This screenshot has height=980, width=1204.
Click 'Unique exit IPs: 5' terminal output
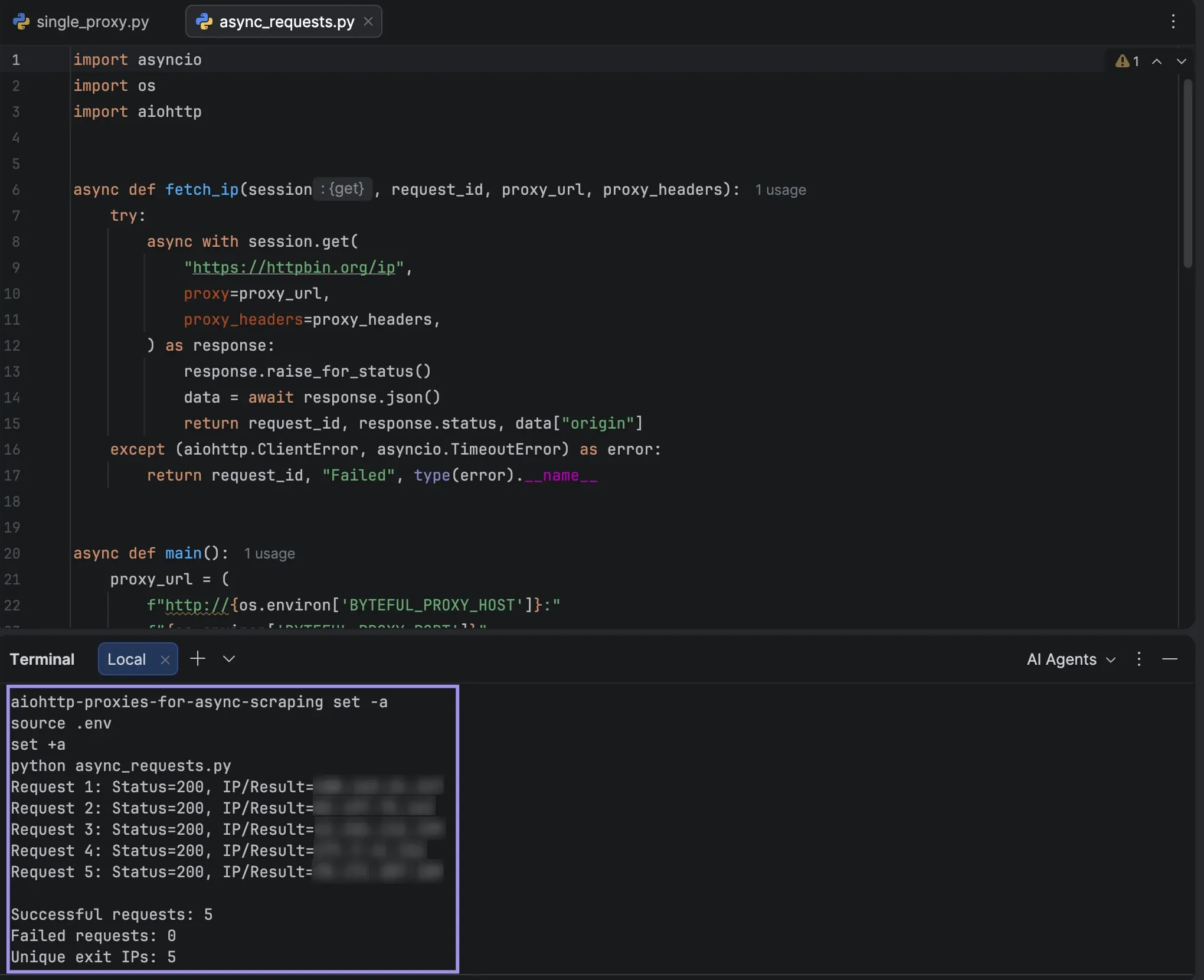coord(93,957)
